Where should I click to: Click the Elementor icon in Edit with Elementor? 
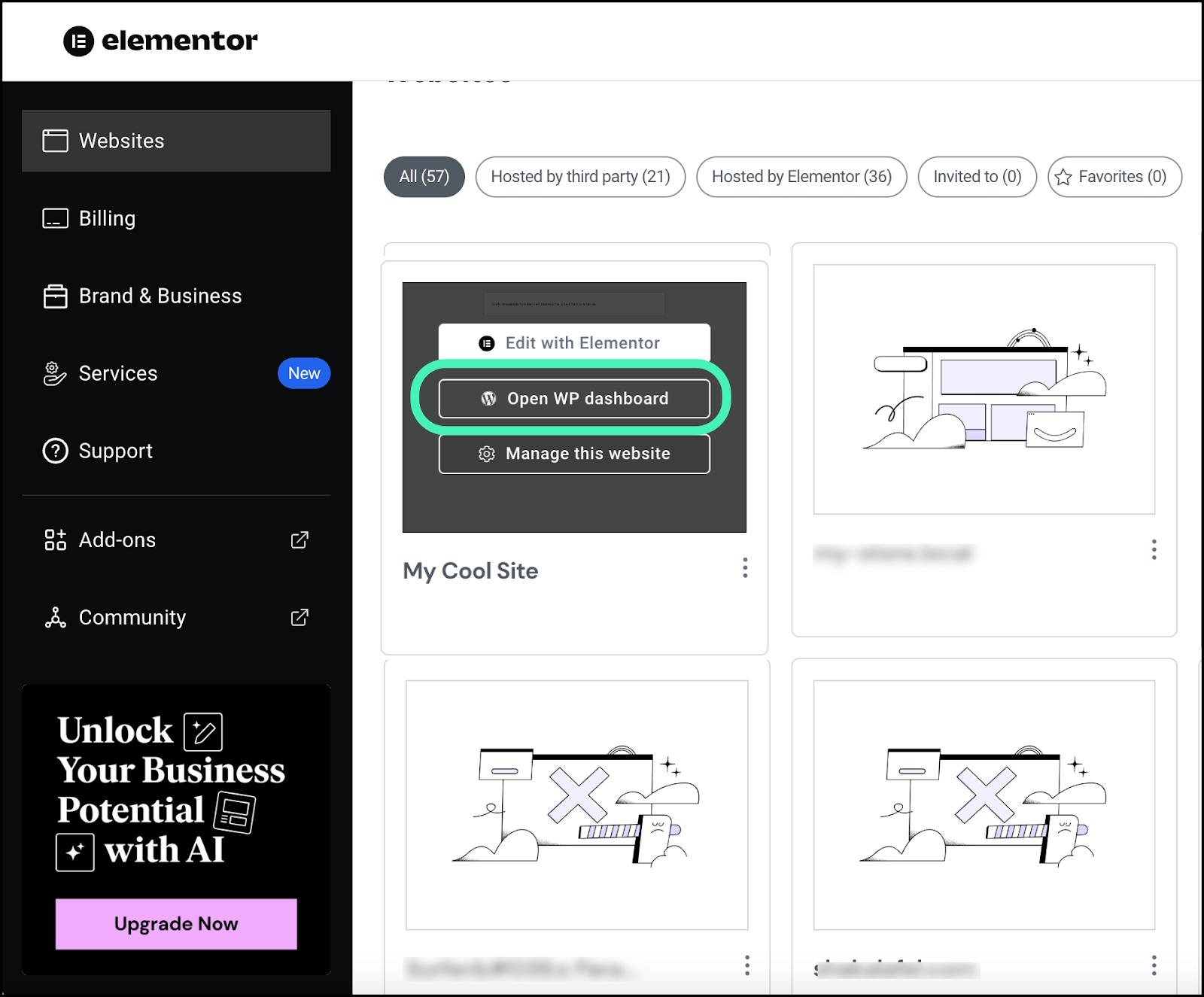(x=487, y=343)
